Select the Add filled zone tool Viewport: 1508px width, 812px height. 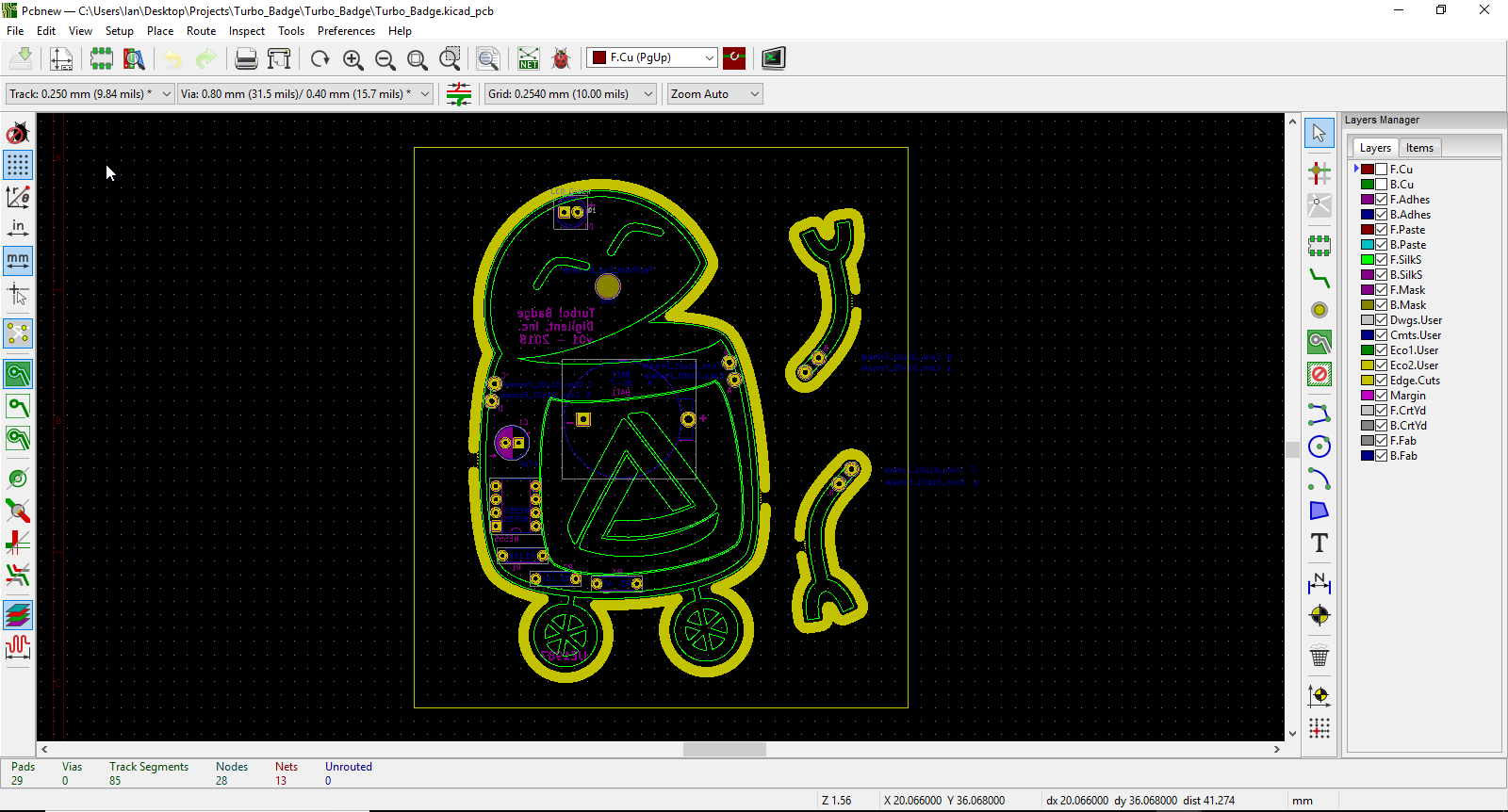[1319, 342]
